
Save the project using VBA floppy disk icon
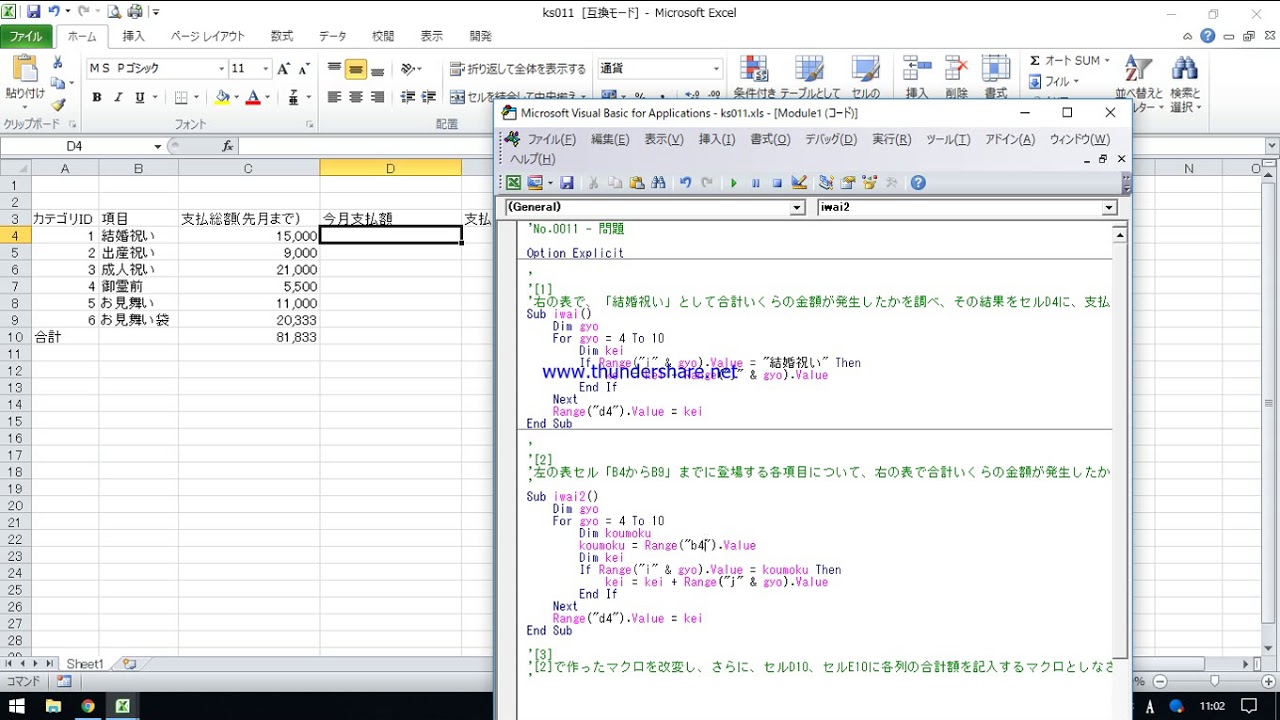tap(566, 183)
